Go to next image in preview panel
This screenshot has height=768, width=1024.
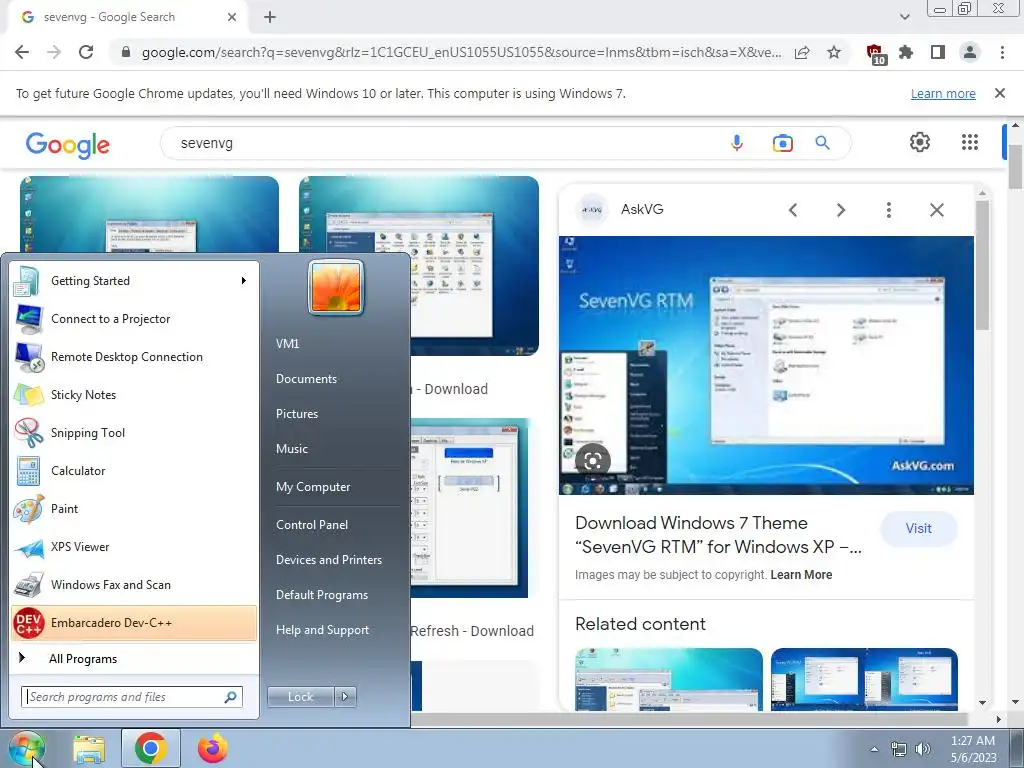840,210
